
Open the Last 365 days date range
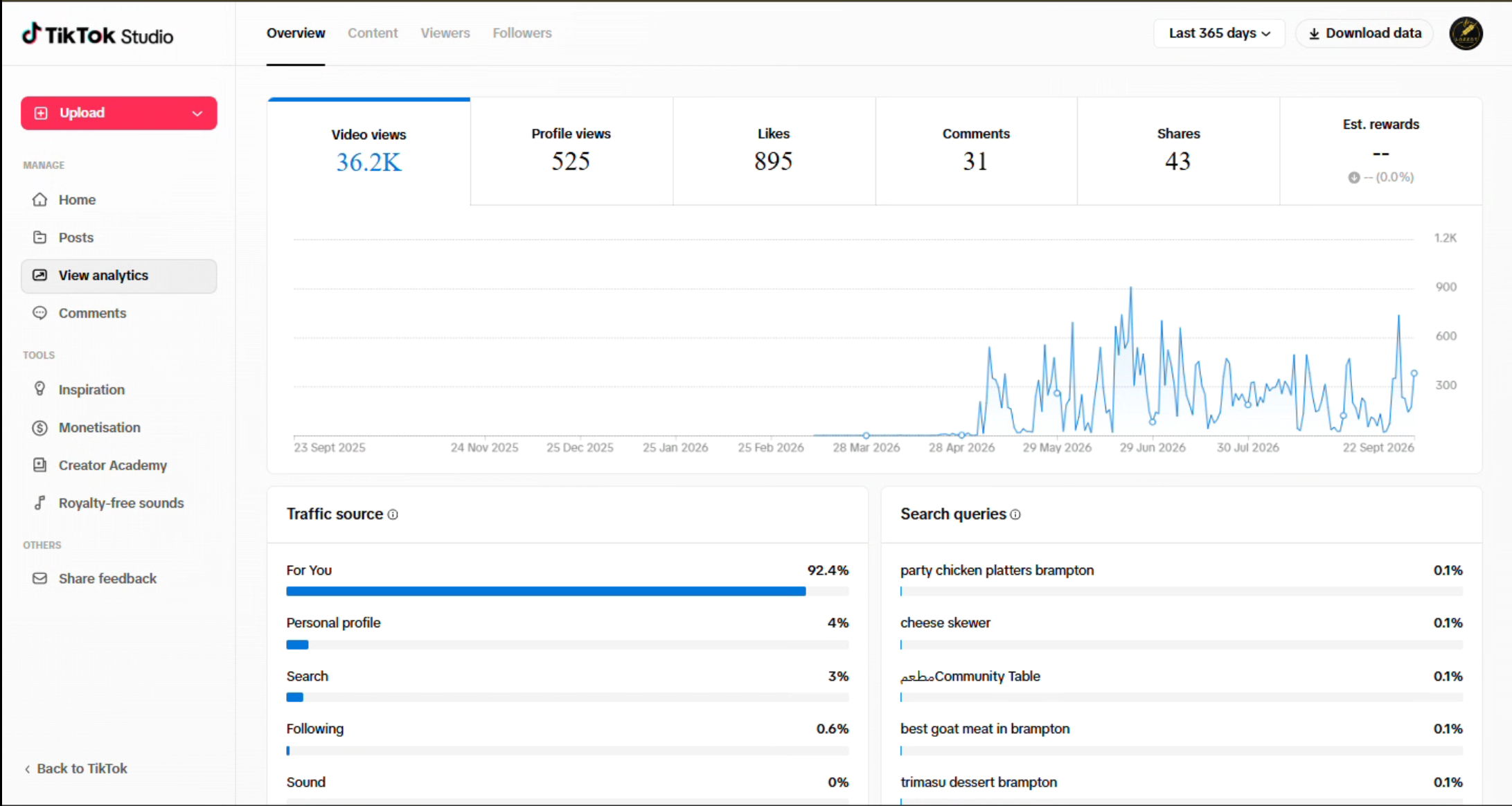click(1219, 33)
